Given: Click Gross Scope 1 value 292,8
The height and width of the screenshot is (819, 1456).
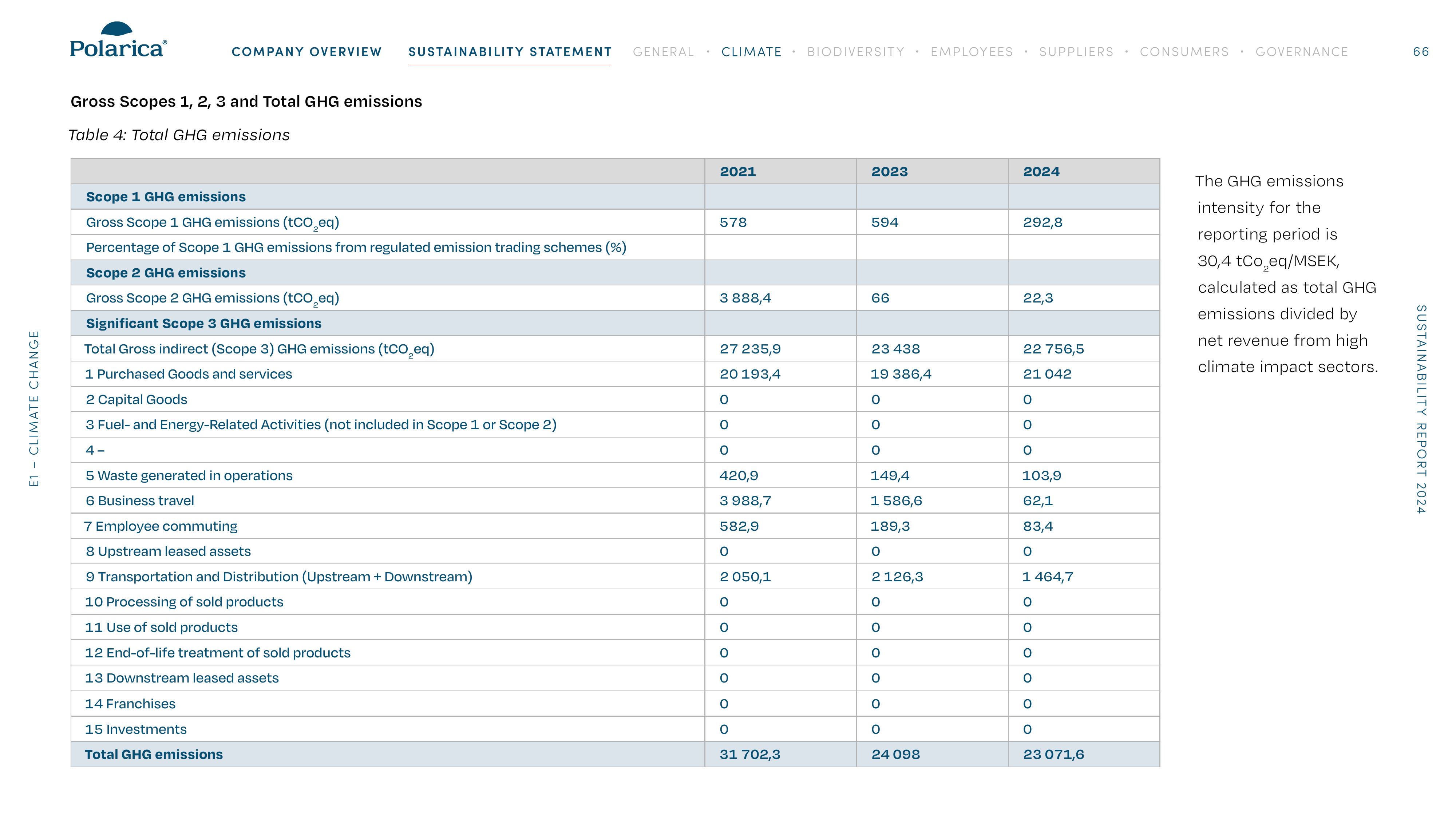Looking at the screenshot, I should coord(1043,222).
